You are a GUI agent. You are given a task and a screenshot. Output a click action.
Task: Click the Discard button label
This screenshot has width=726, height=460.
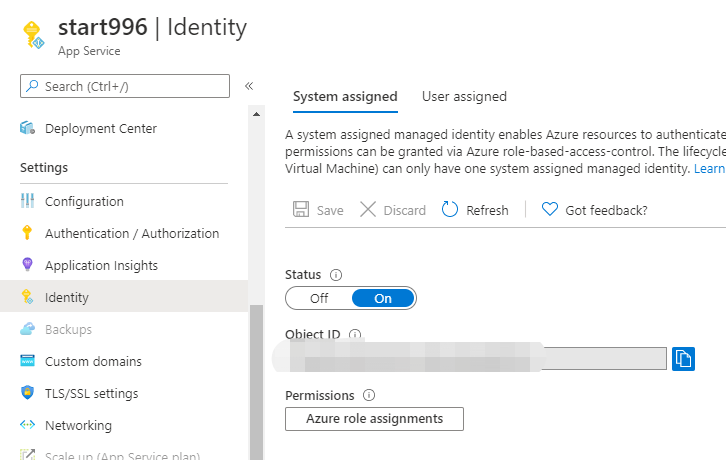[x=404, y=210]
